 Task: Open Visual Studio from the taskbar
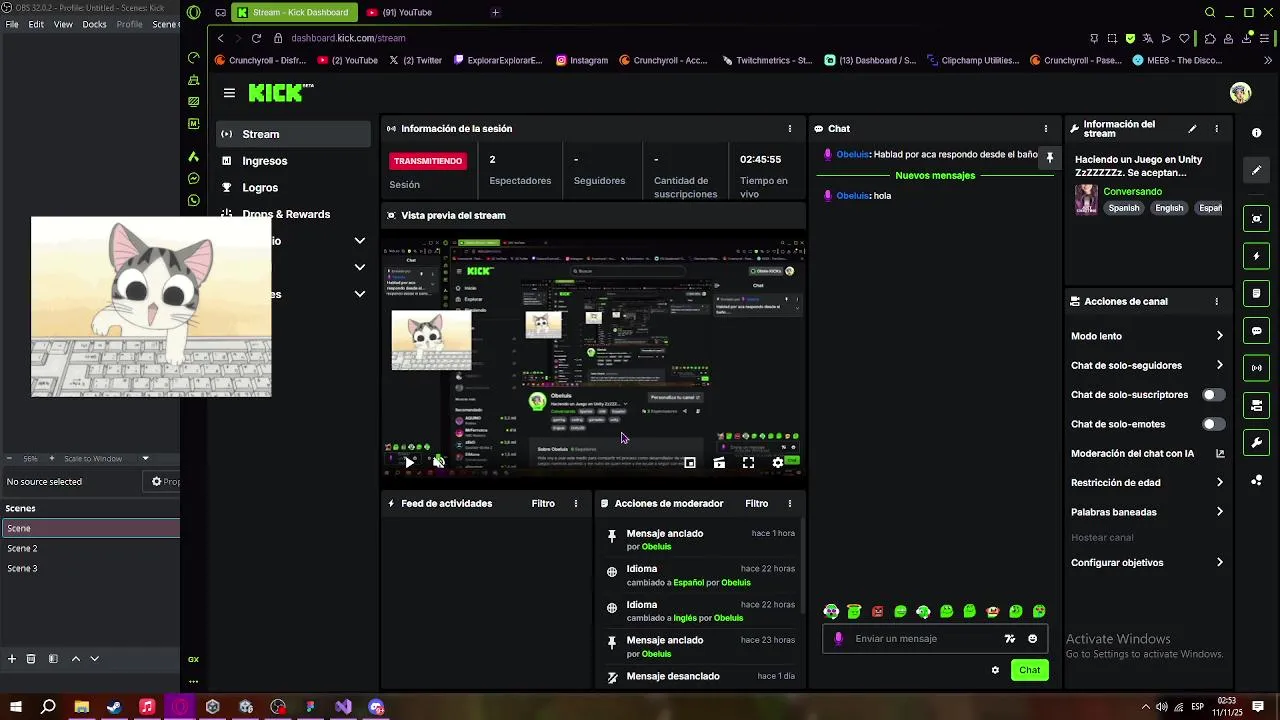click(x=343, y=707)
